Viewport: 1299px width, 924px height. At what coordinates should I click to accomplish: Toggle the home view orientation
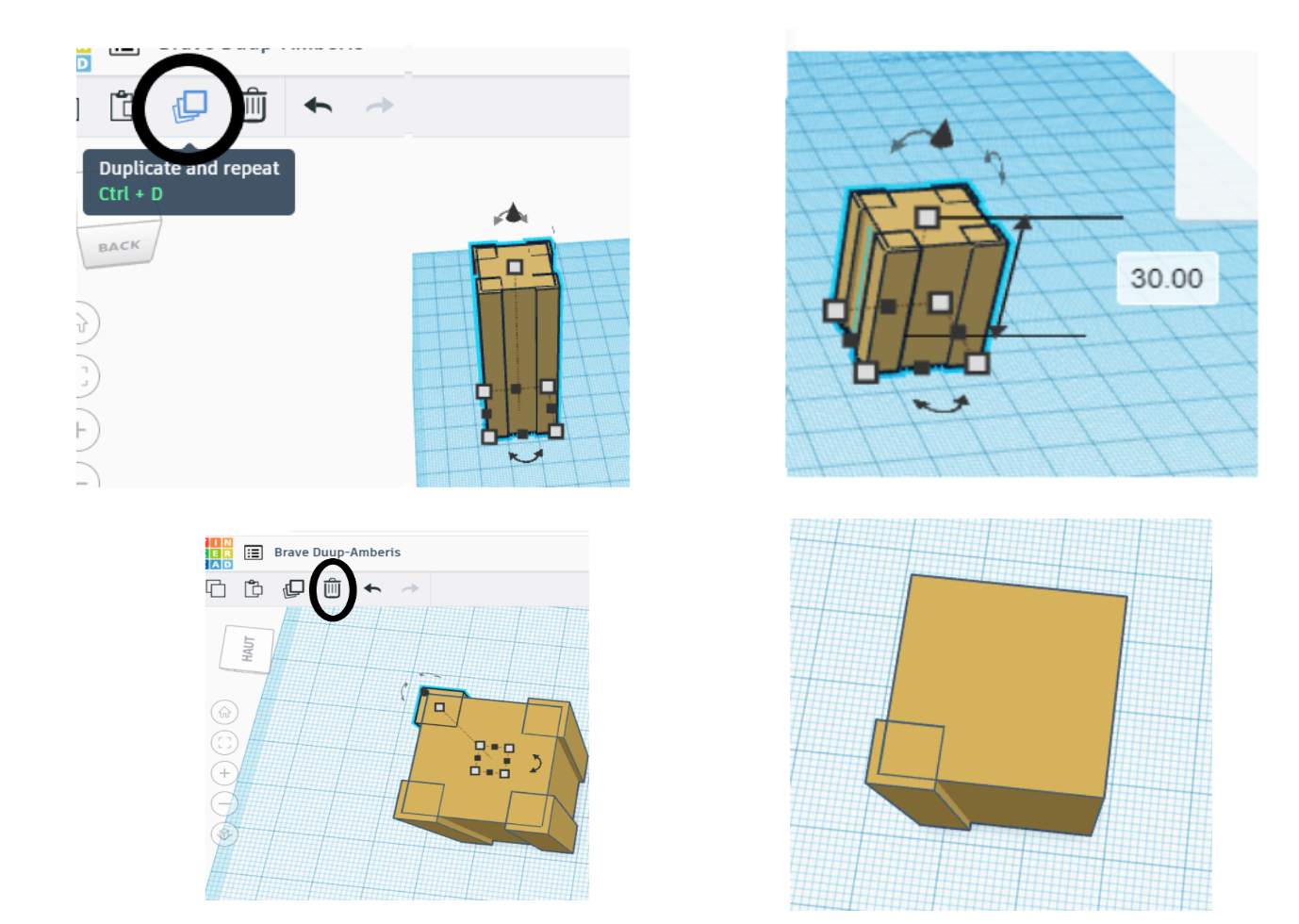coord(223,711)
